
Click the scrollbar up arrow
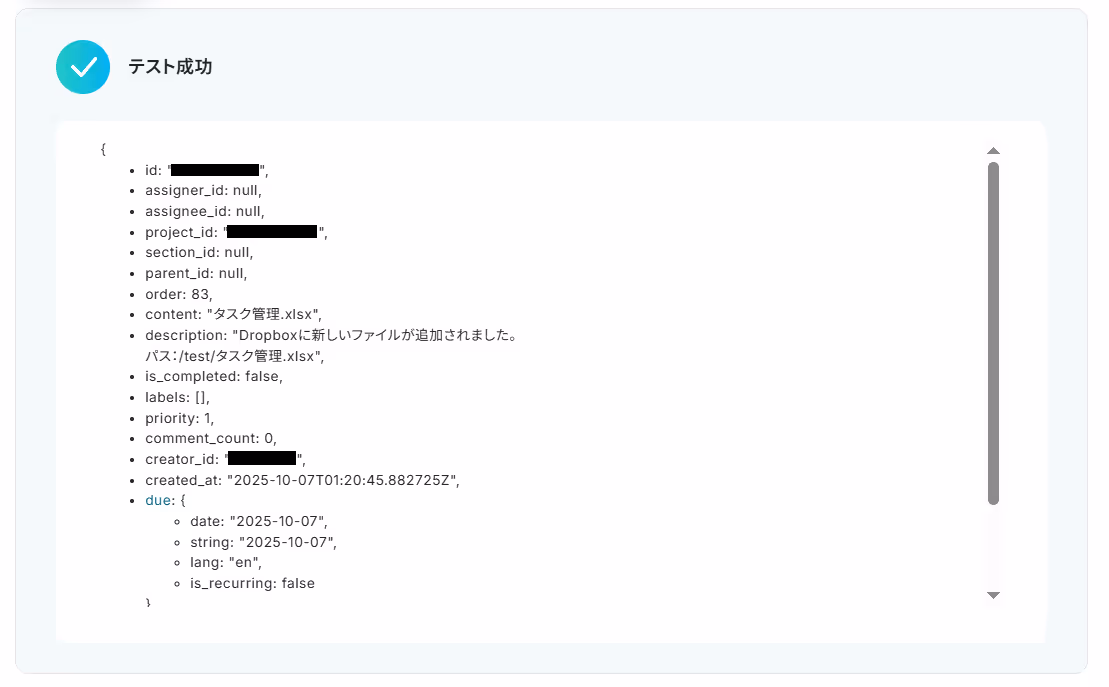(x=993, y=151)
